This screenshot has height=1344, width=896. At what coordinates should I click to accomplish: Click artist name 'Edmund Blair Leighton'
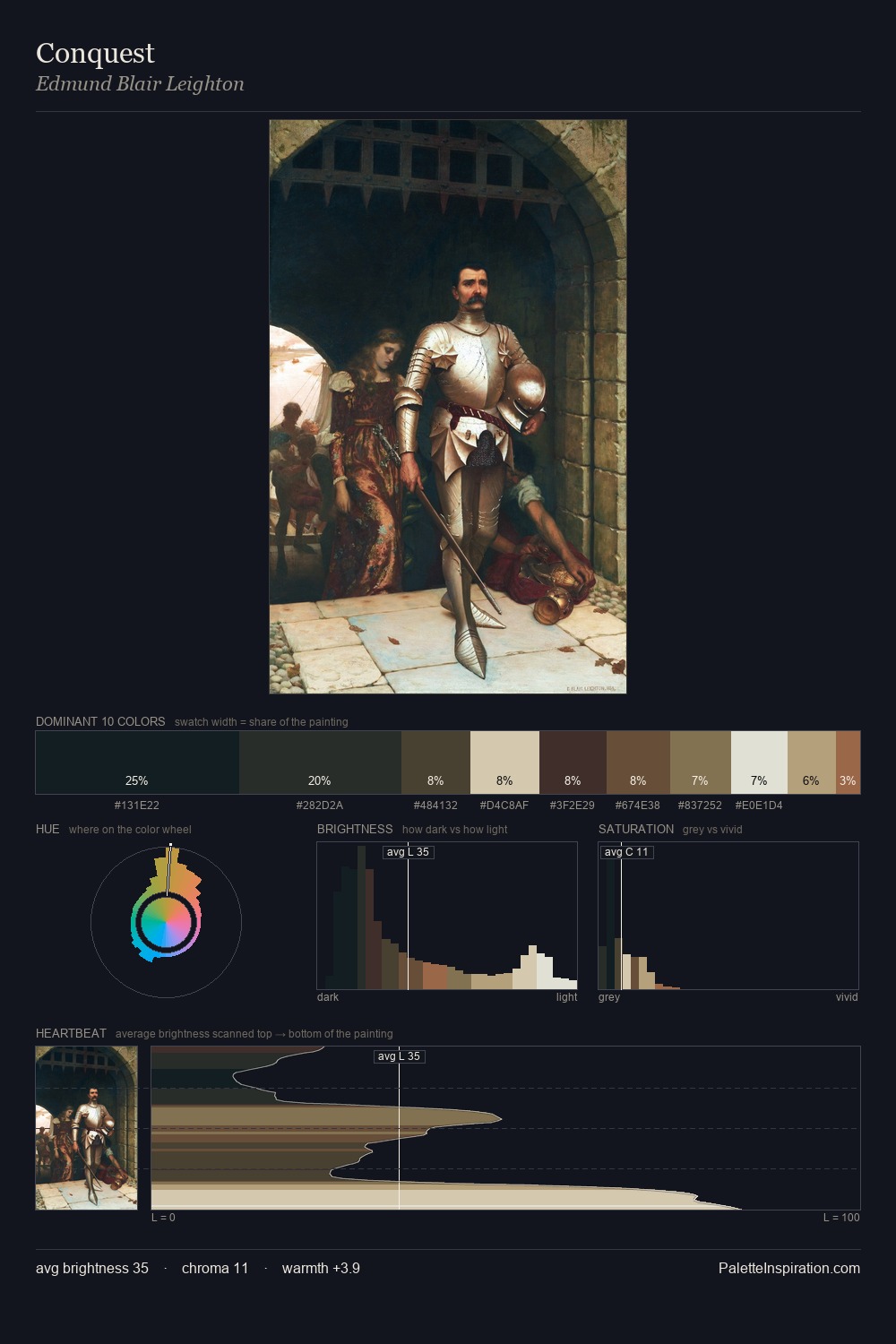(x=140, y=84)
